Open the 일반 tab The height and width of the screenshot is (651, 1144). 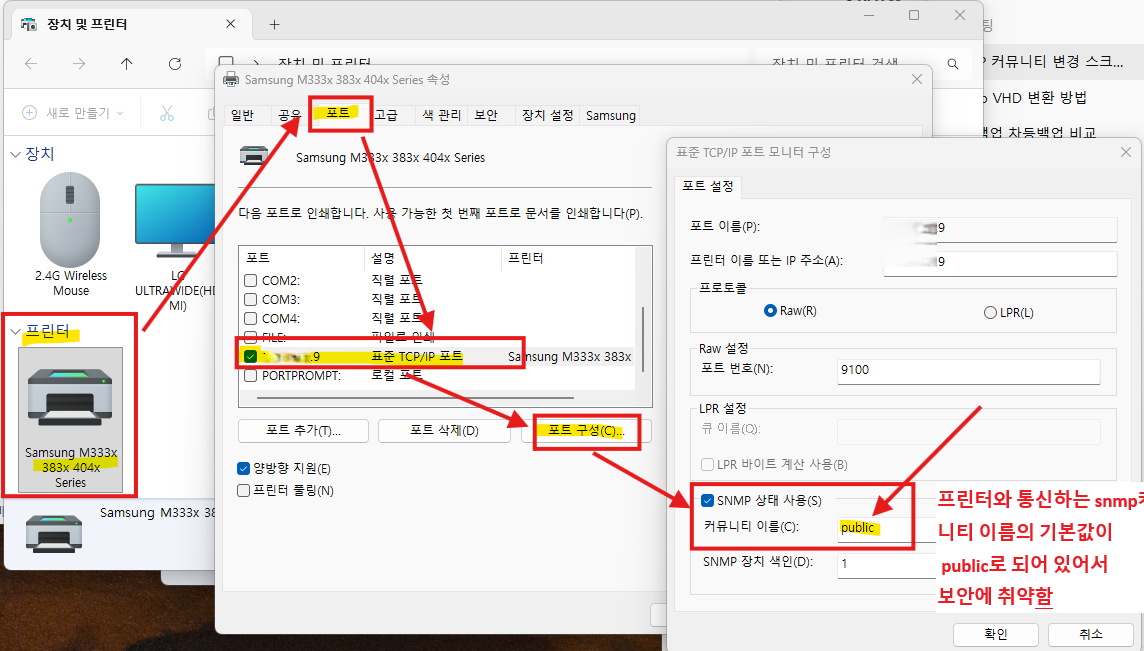(x=242, y=115)
